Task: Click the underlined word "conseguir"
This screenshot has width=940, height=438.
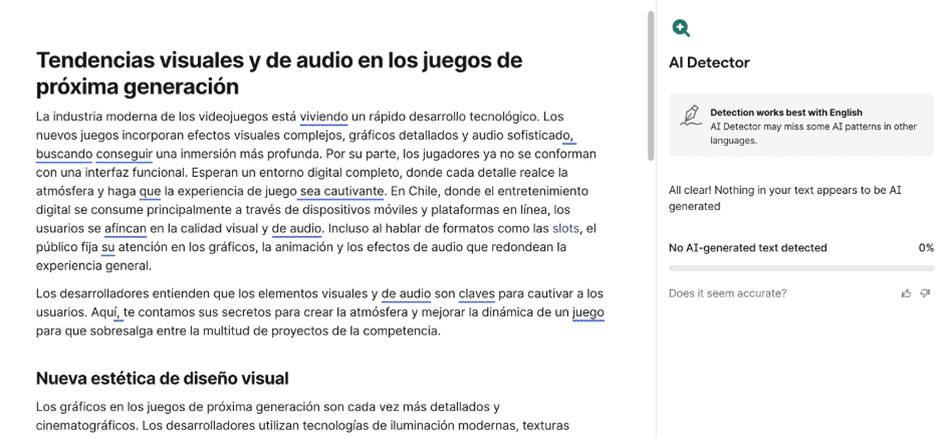Action: (x=124, y=154)
